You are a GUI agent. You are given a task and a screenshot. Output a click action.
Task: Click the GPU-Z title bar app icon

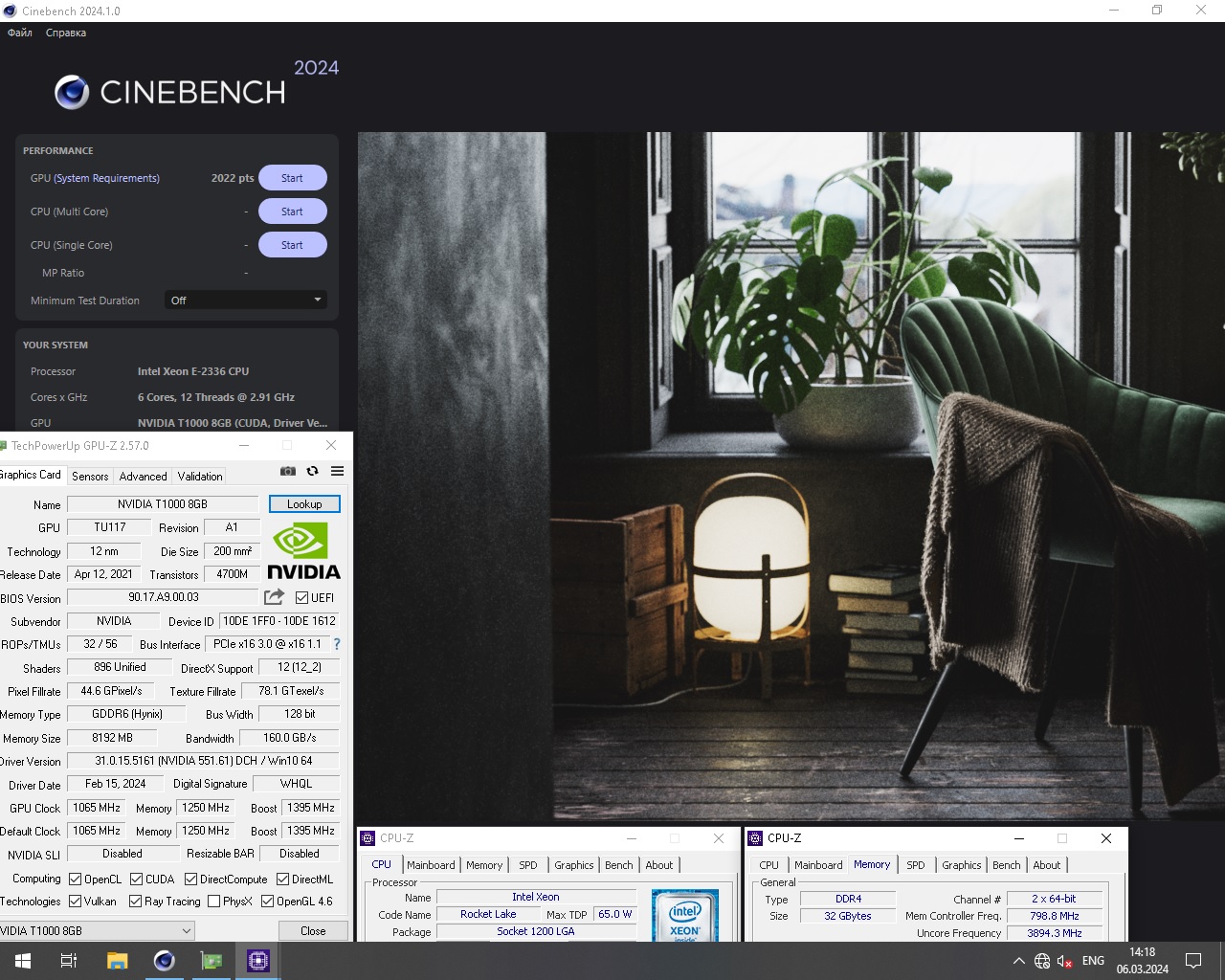[4, 445]
